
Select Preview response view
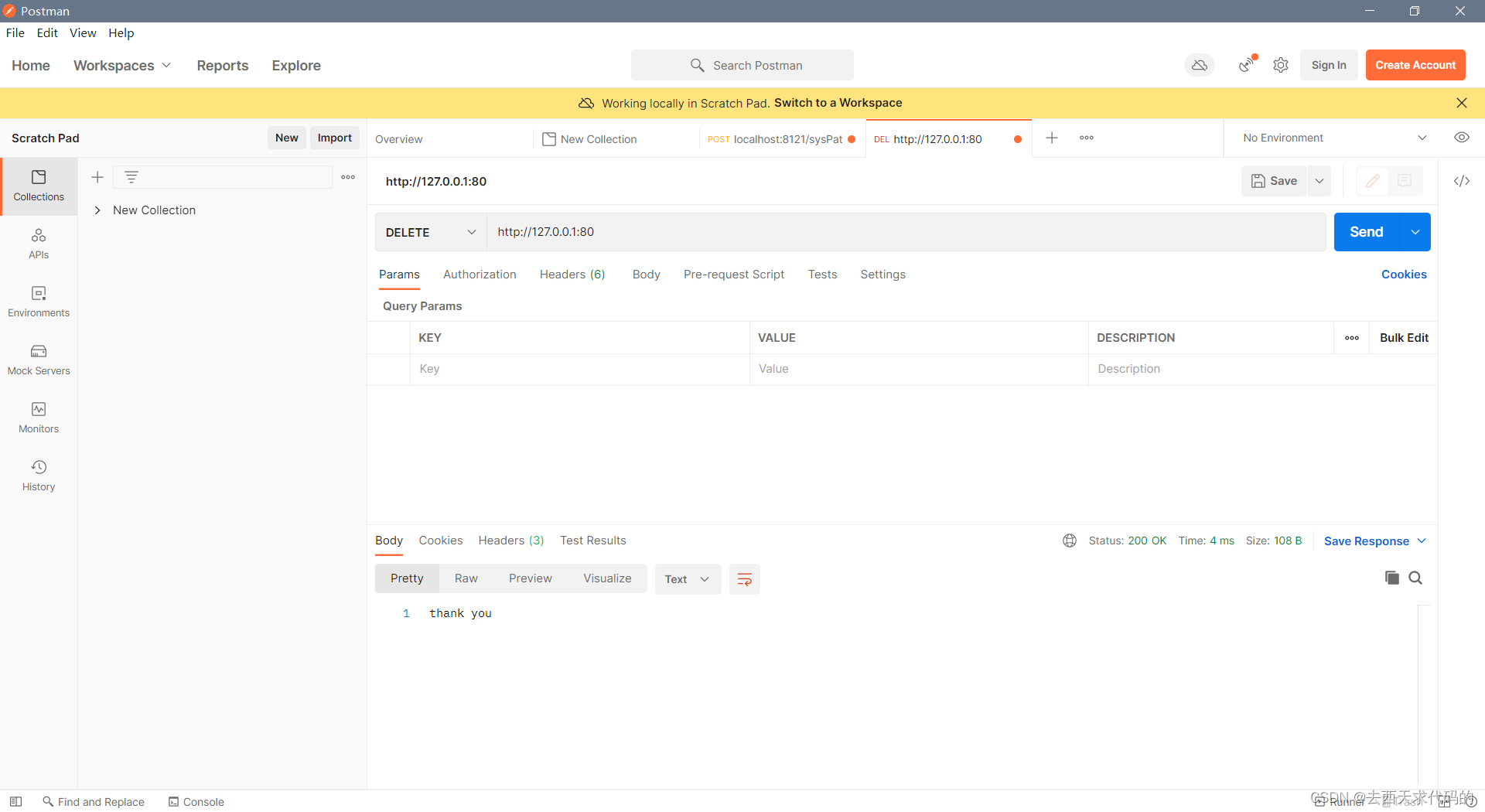coord(531,578)
